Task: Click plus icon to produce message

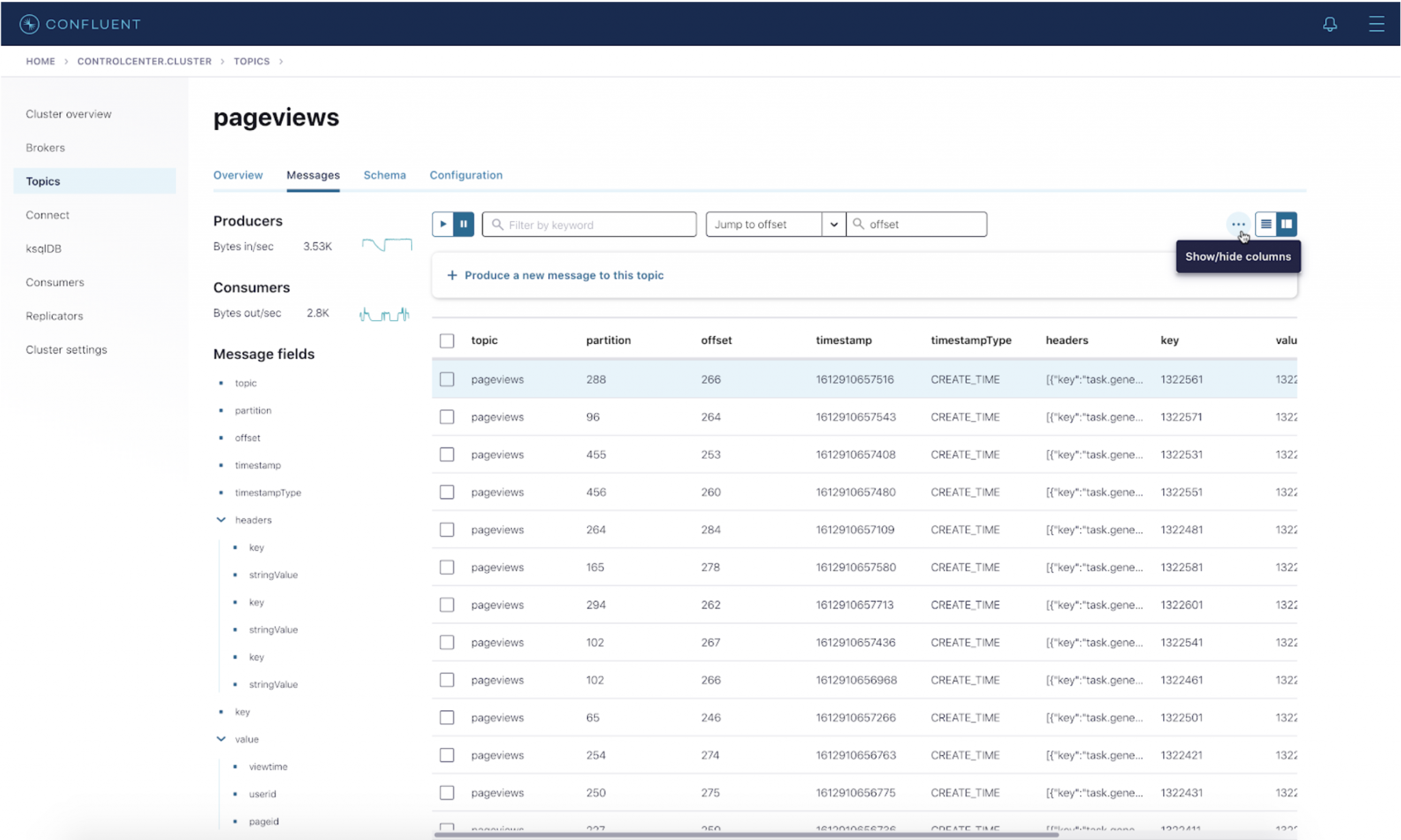Action: [x=451, y=275]
